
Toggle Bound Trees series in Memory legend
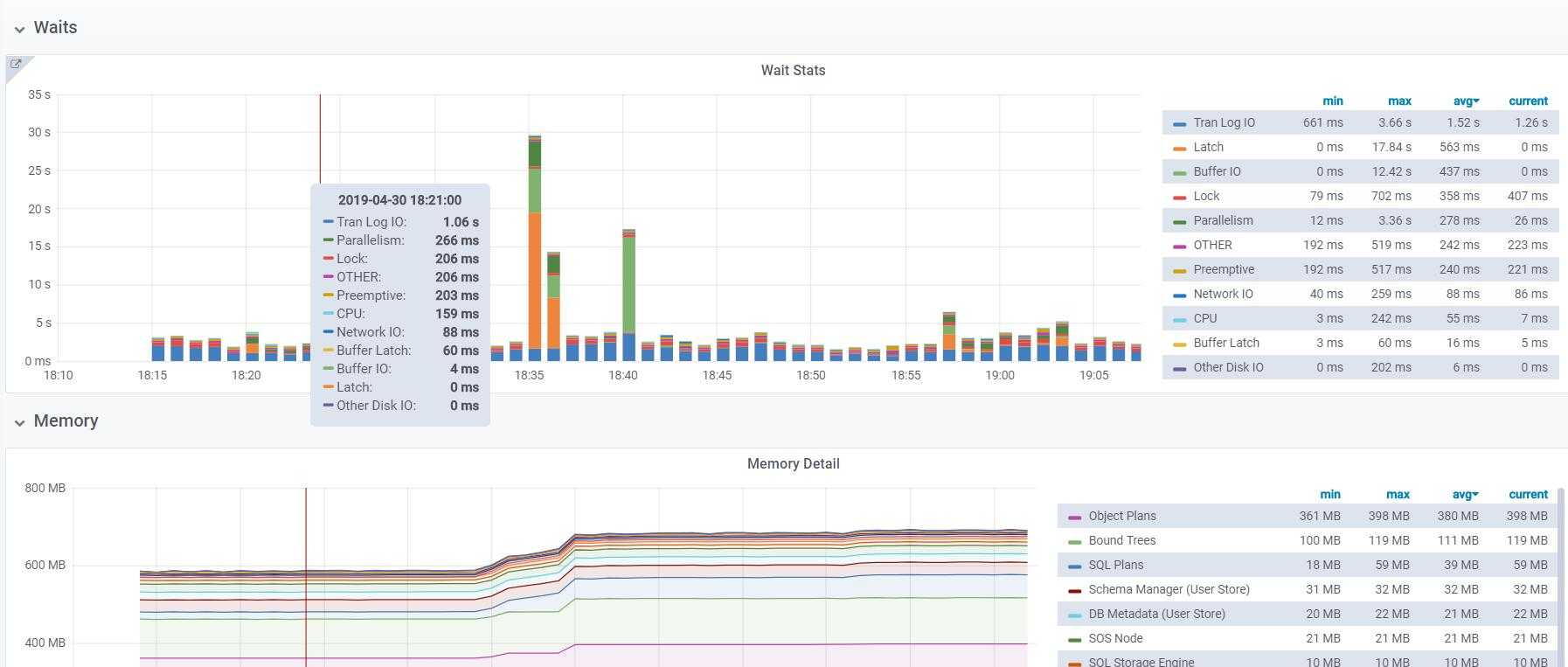tap(1122, 541)
